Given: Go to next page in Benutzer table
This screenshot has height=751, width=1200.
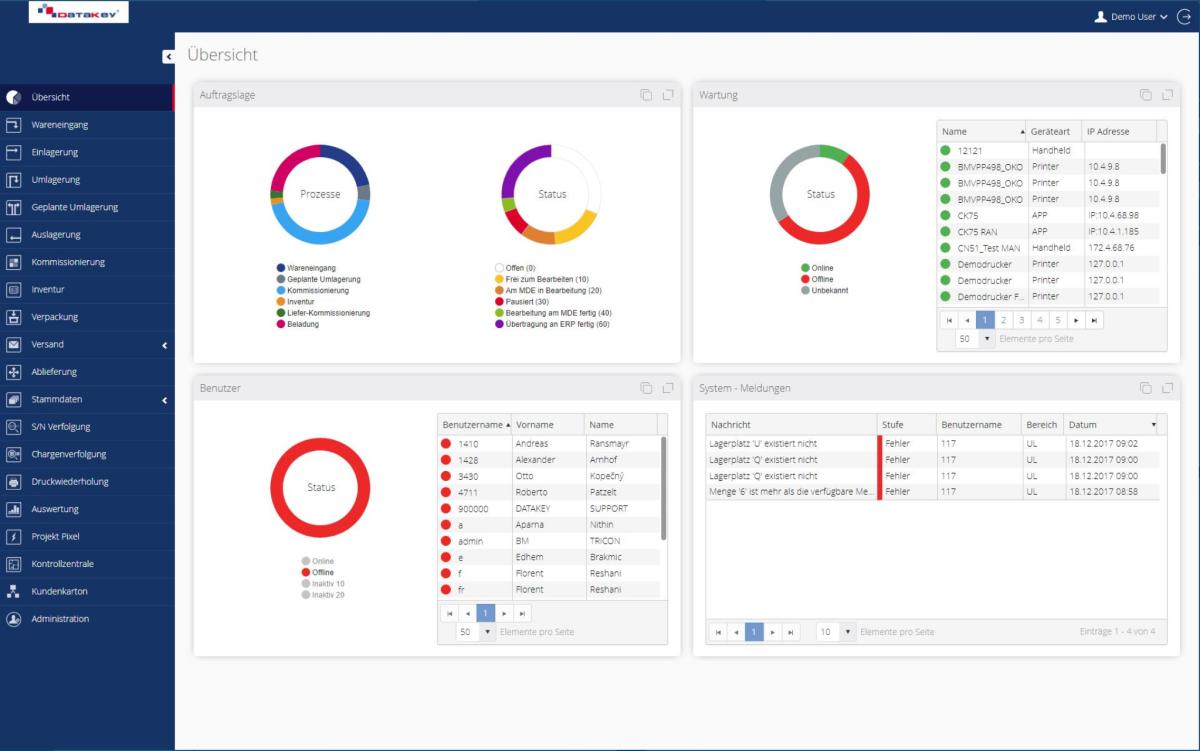Looking at the screenshot, I should coord(504,613).
